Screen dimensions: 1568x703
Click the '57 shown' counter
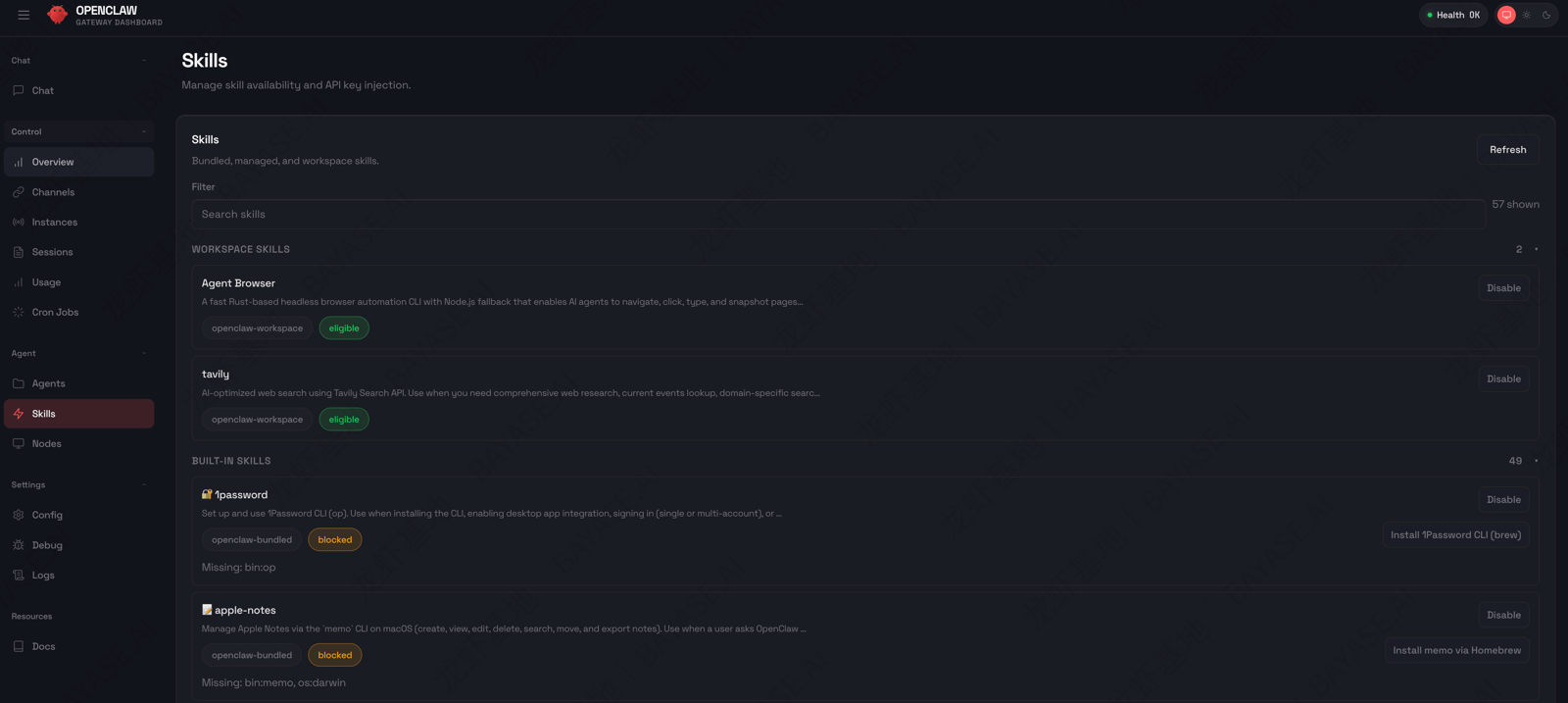(1515, 204)
